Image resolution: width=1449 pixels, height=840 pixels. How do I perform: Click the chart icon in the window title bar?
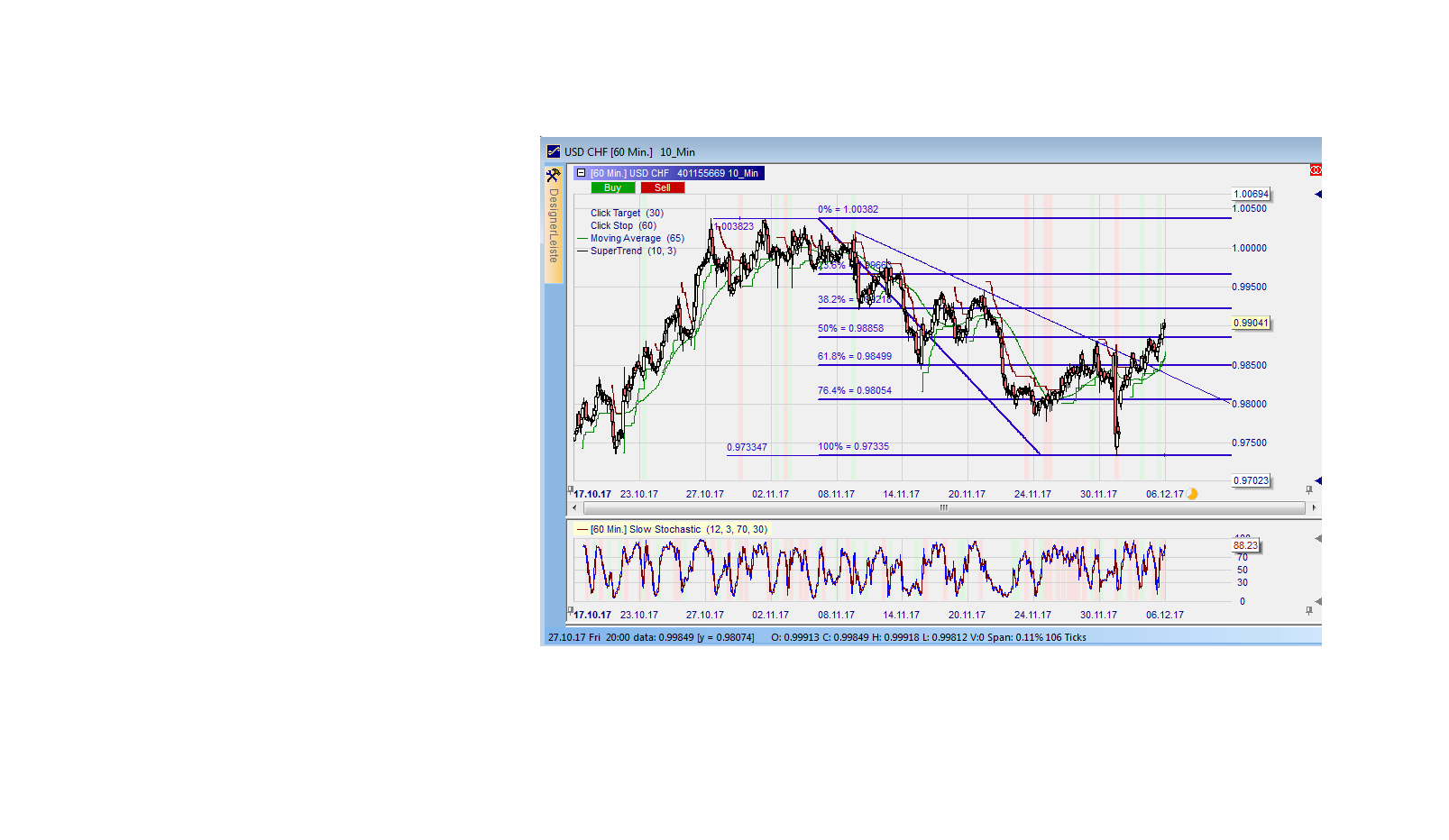[x=553, y=151]
